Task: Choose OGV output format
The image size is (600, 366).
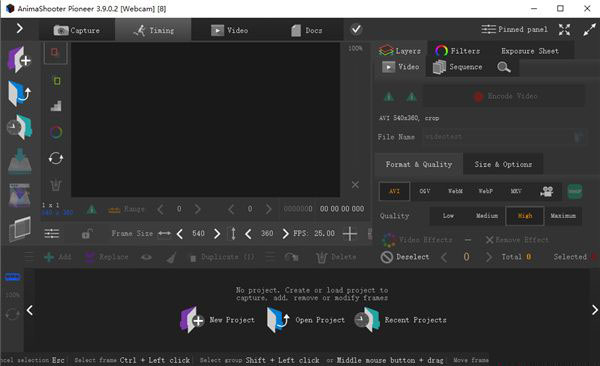Action: point(424,191)
